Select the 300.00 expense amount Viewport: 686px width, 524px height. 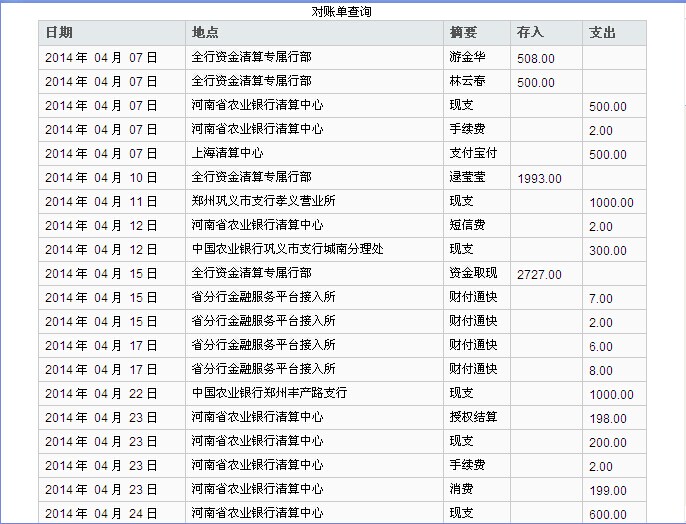(608, 251)
